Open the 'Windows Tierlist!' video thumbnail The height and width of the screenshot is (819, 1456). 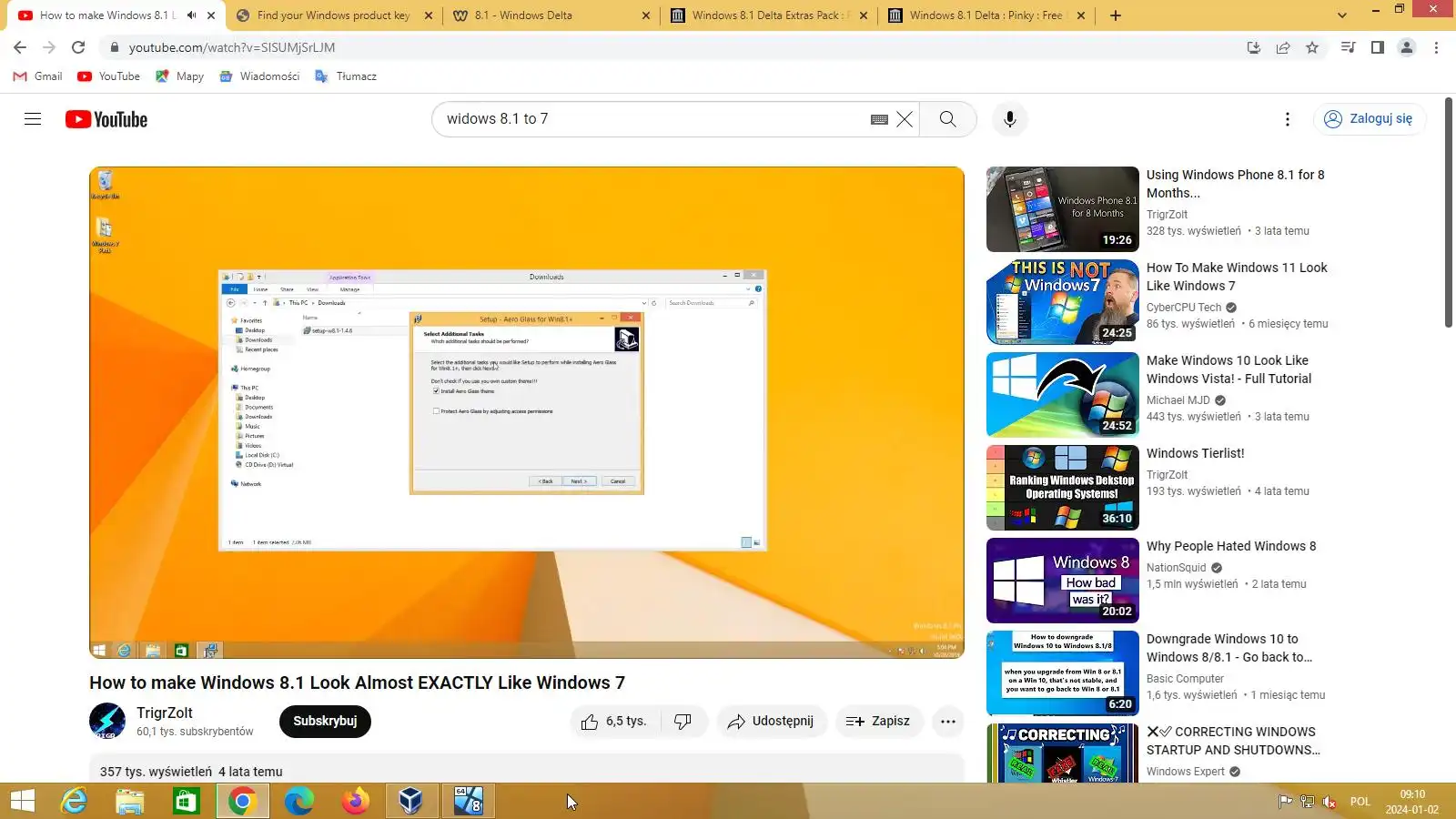(1063, 488)
